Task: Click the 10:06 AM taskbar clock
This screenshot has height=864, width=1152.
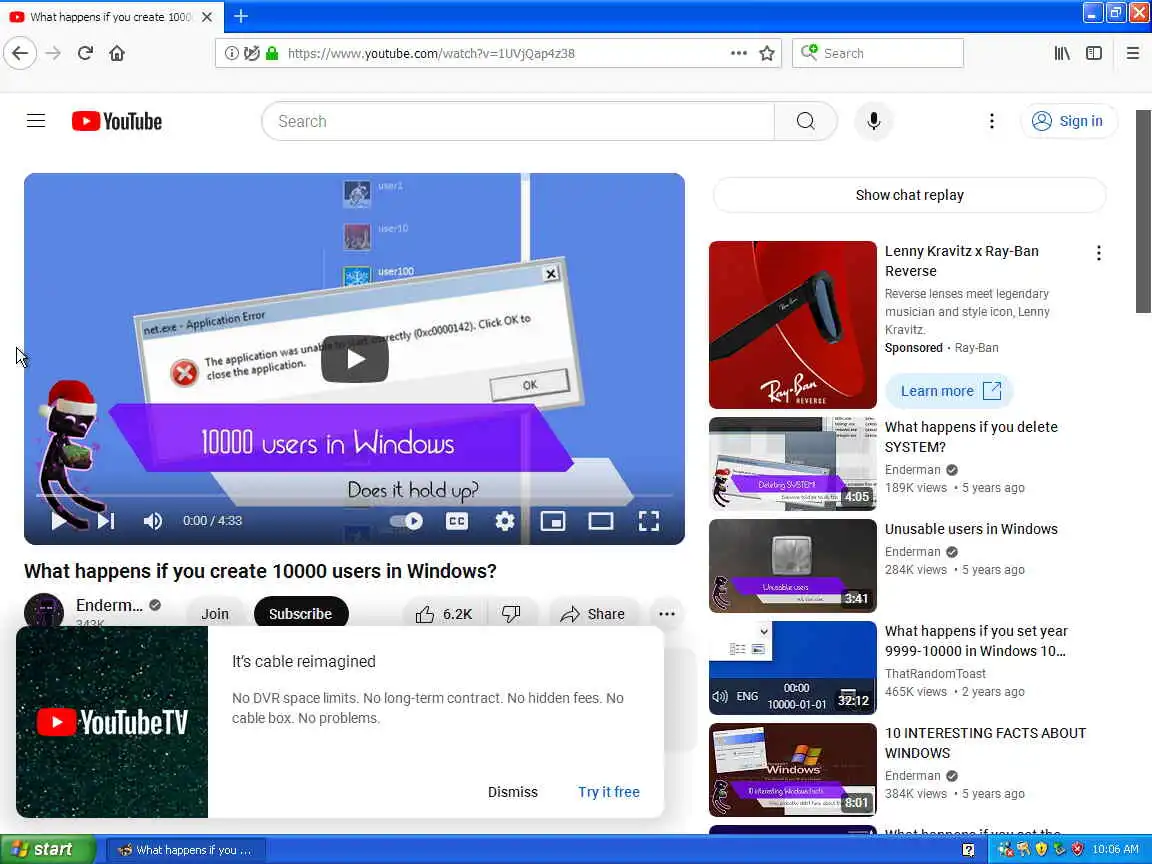Action: 1115,849
